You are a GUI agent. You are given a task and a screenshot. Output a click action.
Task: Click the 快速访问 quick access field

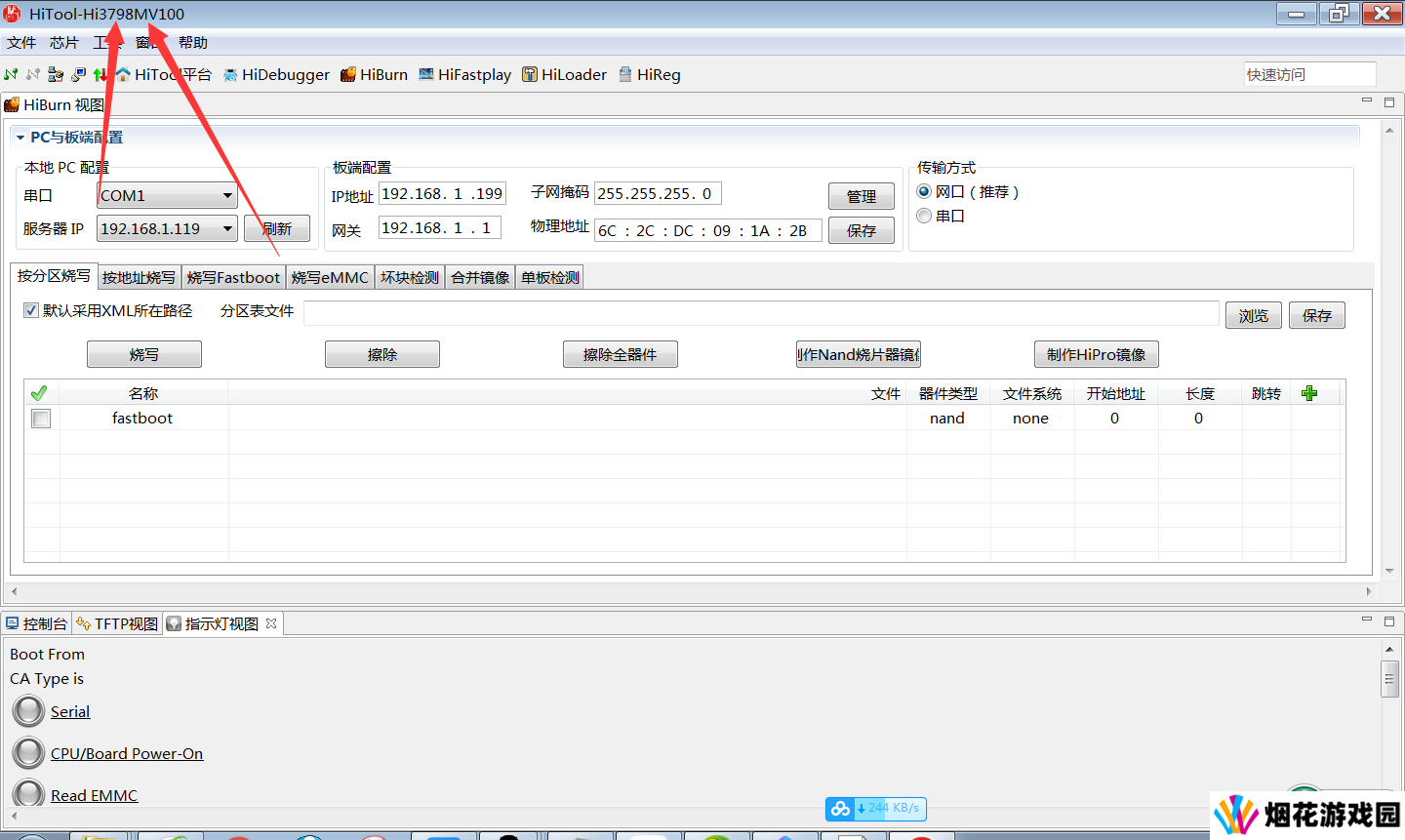[1310, 74]
